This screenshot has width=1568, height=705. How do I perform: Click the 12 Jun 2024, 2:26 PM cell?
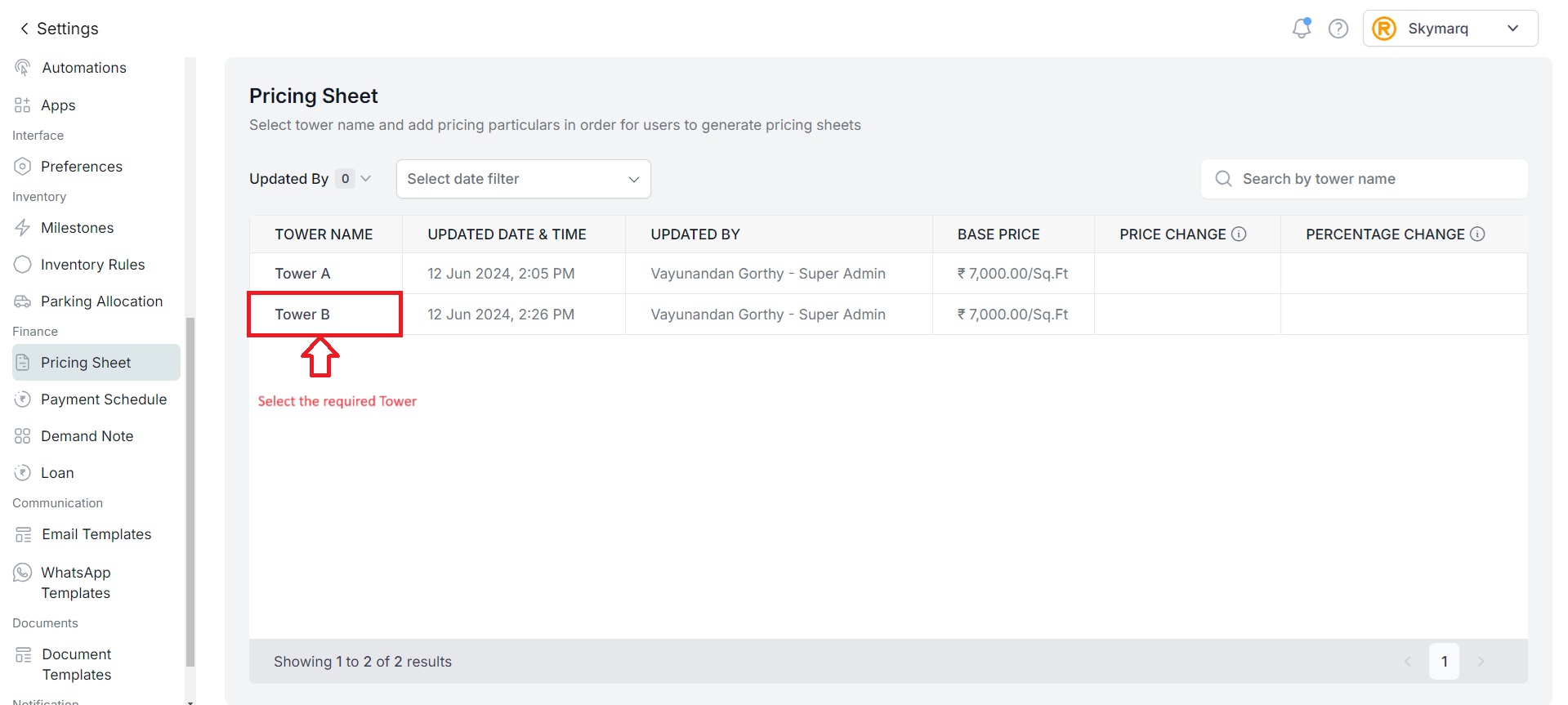coord(501,315)
